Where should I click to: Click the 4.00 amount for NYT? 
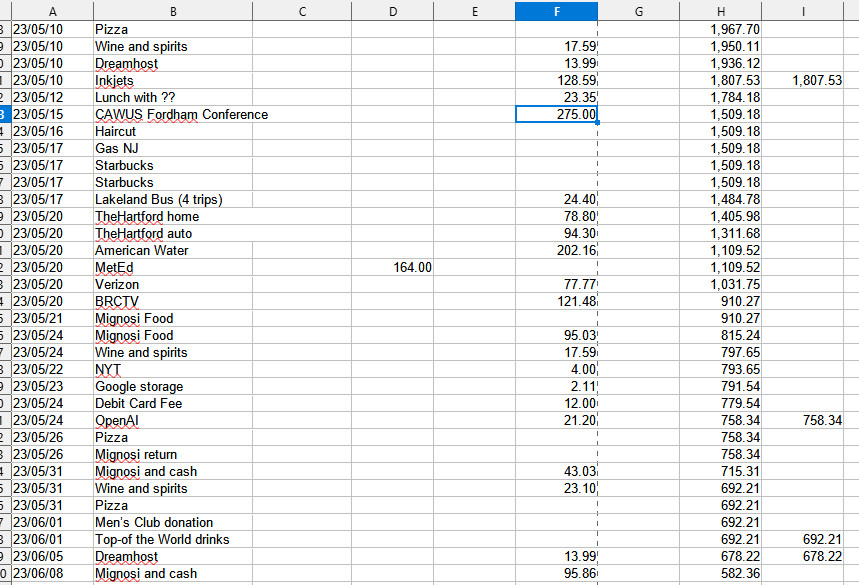pyautogui.click(x=557, y=369)
